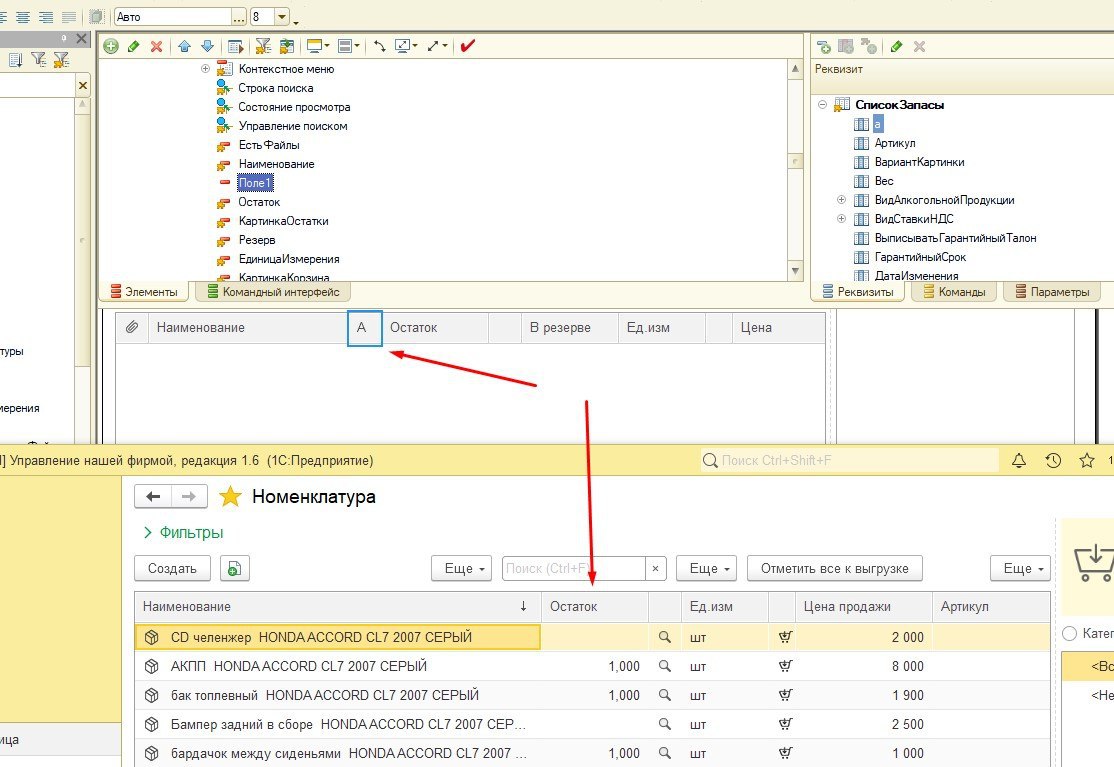Click the red X Delete icon in elements toolbar
The height and width of the screenshot is (767, 1114).
click(156, 46)
